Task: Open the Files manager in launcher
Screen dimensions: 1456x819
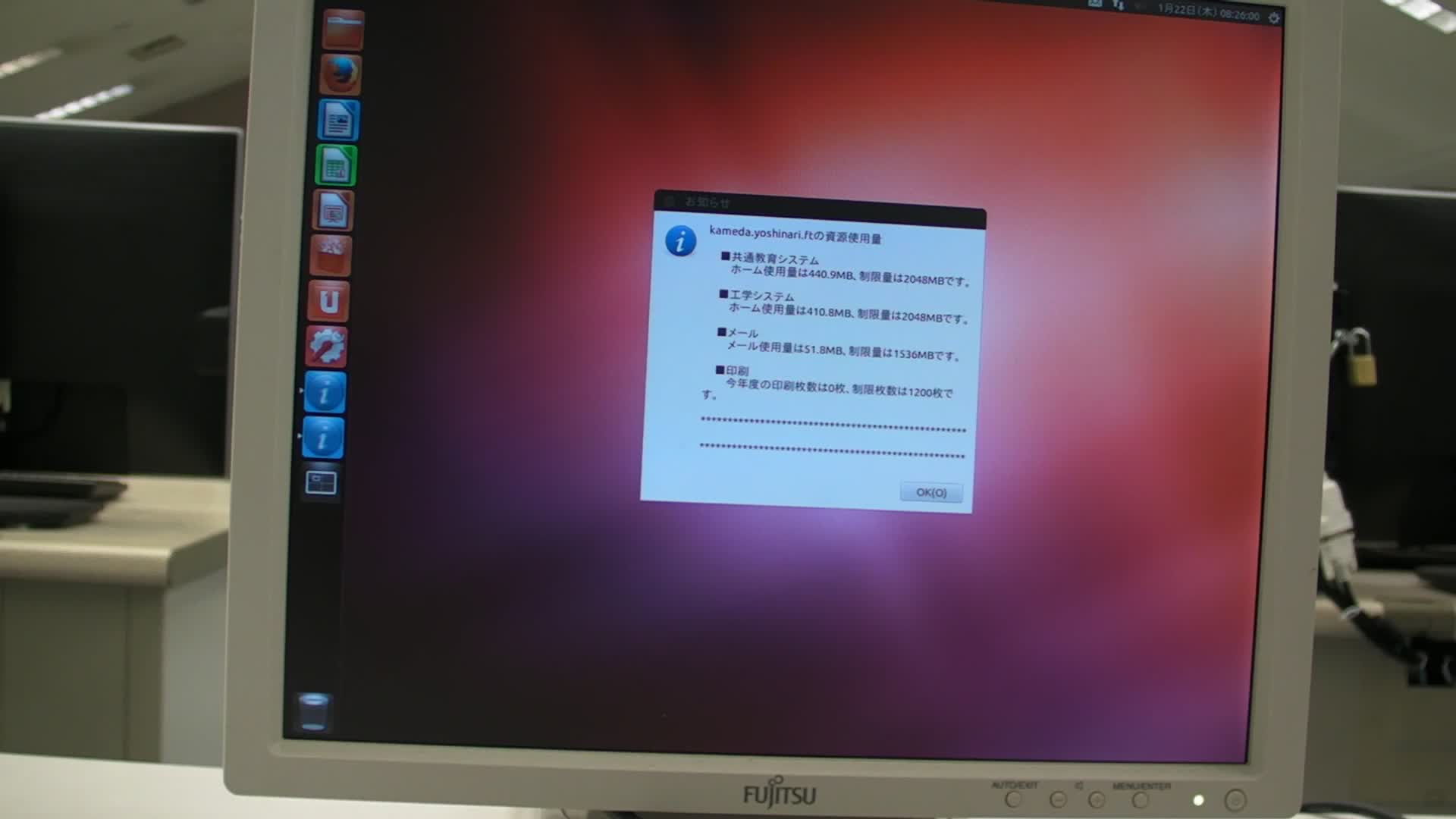Action: [x=343, y=30]
